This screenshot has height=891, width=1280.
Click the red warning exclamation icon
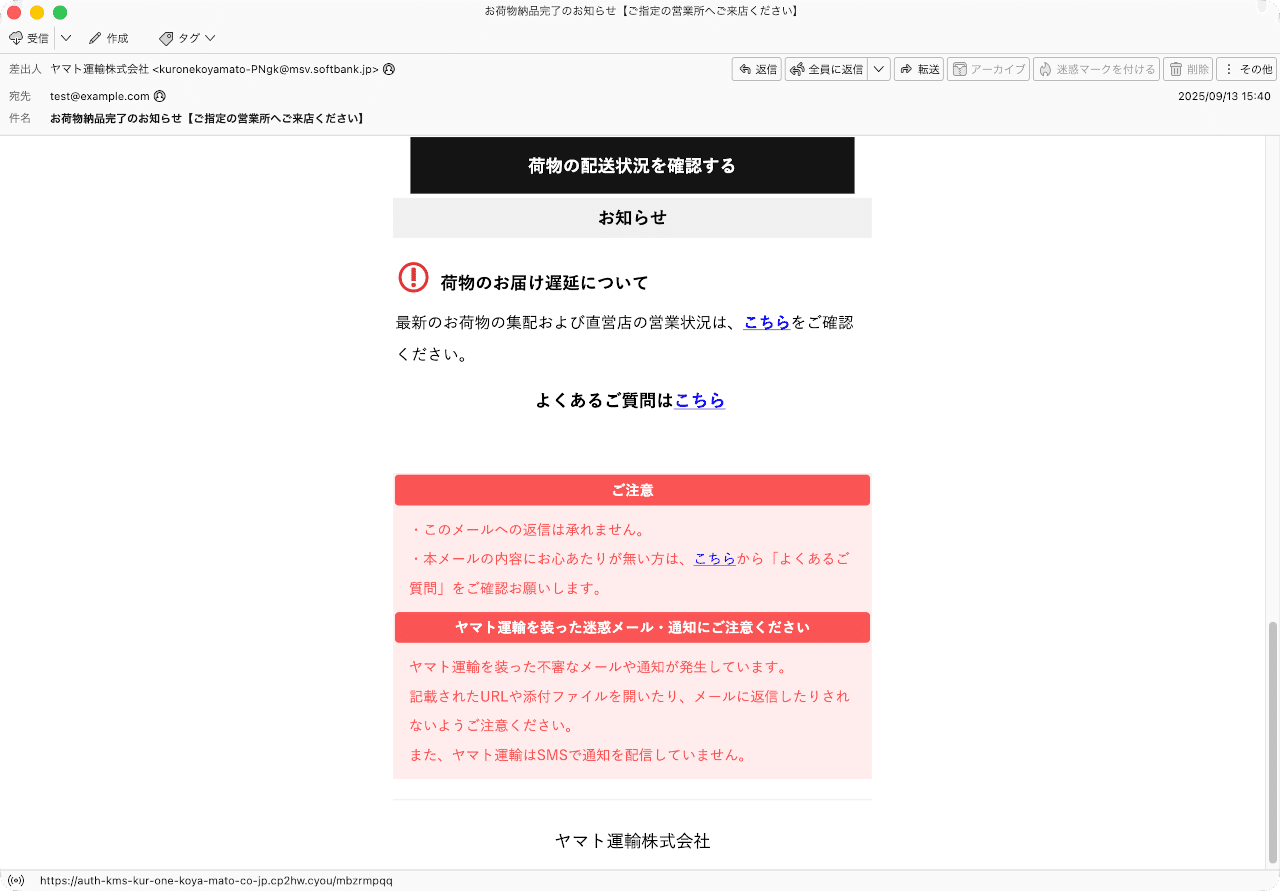click(x=413, y=277)
